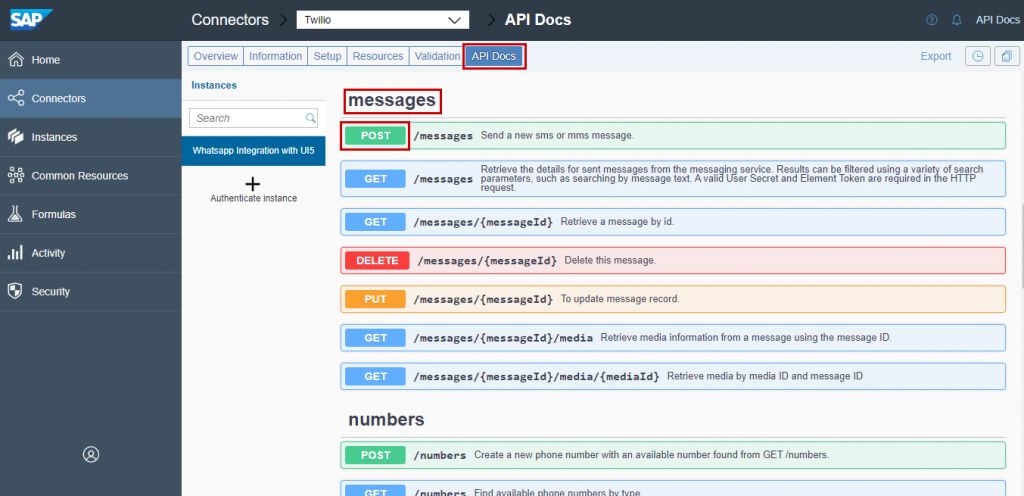Click 'To update message record.' description
This screenshot has width=1024, height=496.
tap(620, 299)
